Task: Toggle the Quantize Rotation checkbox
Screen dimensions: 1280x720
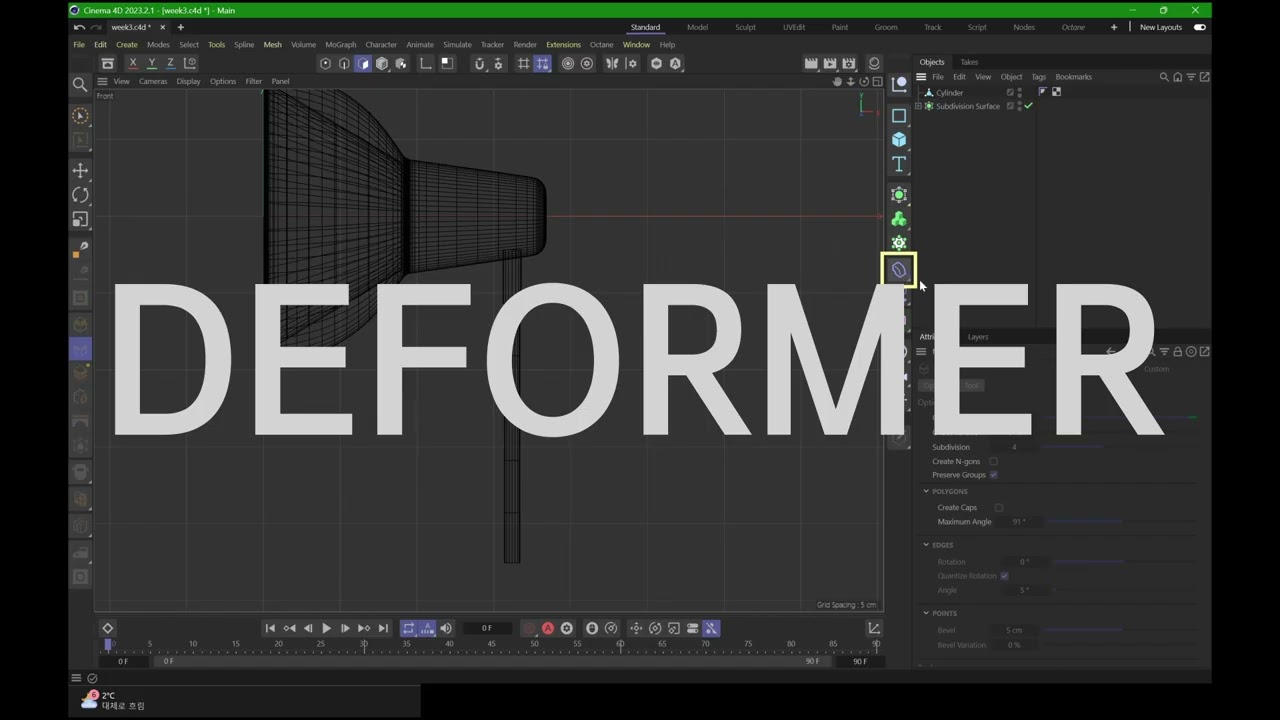Action: [1004, 576]
